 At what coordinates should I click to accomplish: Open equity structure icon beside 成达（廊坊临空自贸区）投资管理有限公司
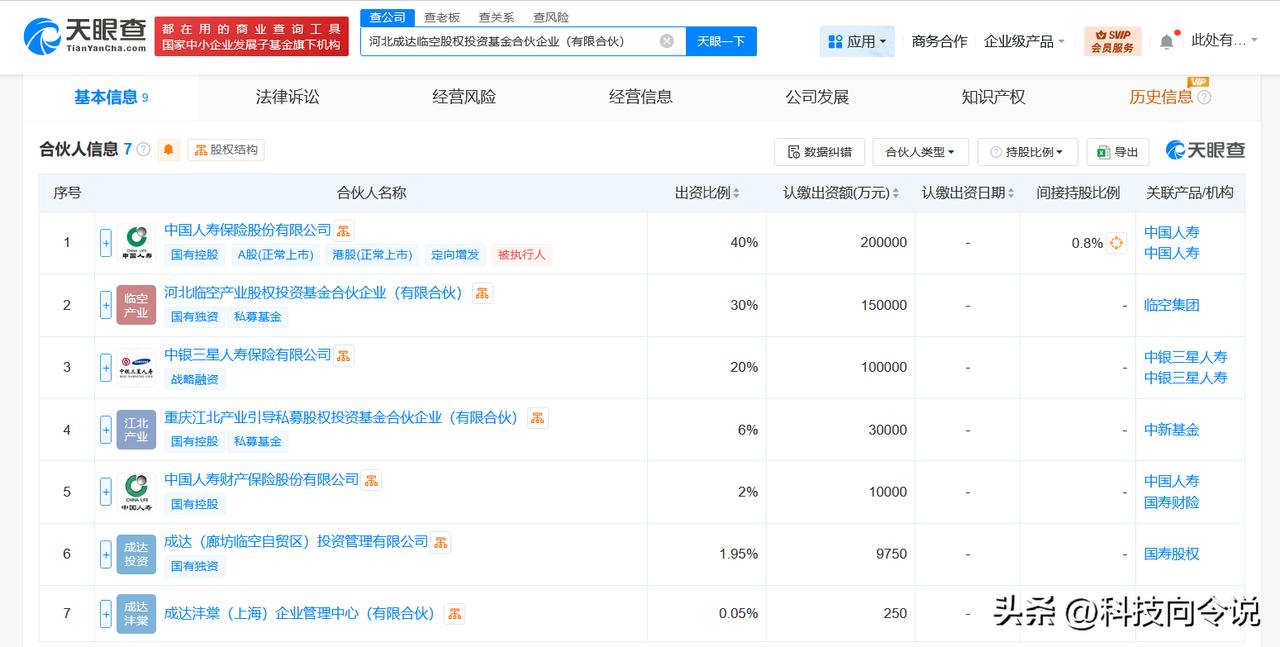(440, 542)
